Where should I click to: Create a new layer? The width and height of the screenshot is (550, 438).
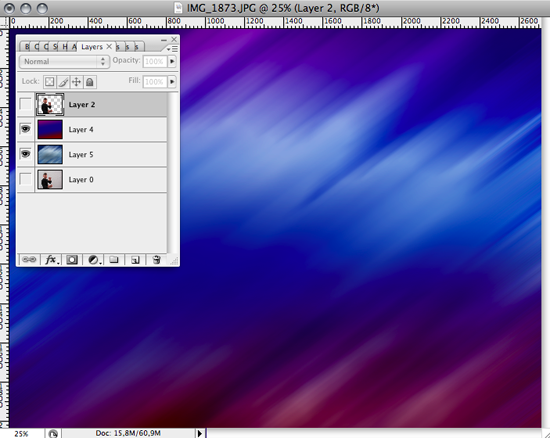[135, 260]
